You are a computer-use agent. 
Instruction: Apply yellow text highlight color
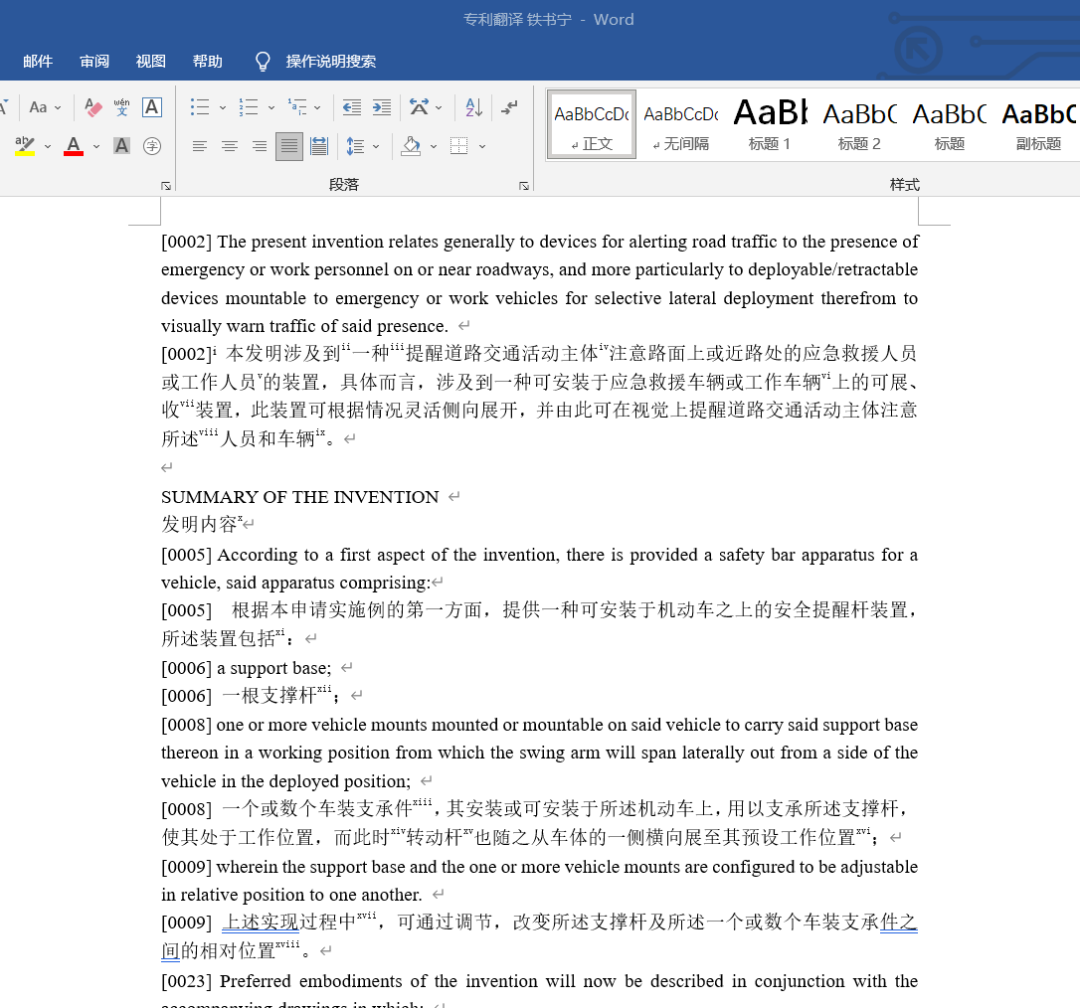click(x=25, y=145)
